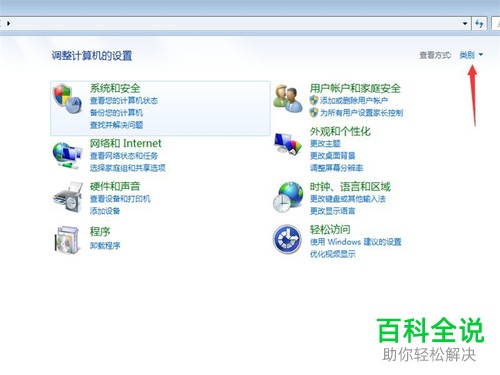Click 卸载程序 link
This screenshot has width=500, height=375.
[105, 246]
